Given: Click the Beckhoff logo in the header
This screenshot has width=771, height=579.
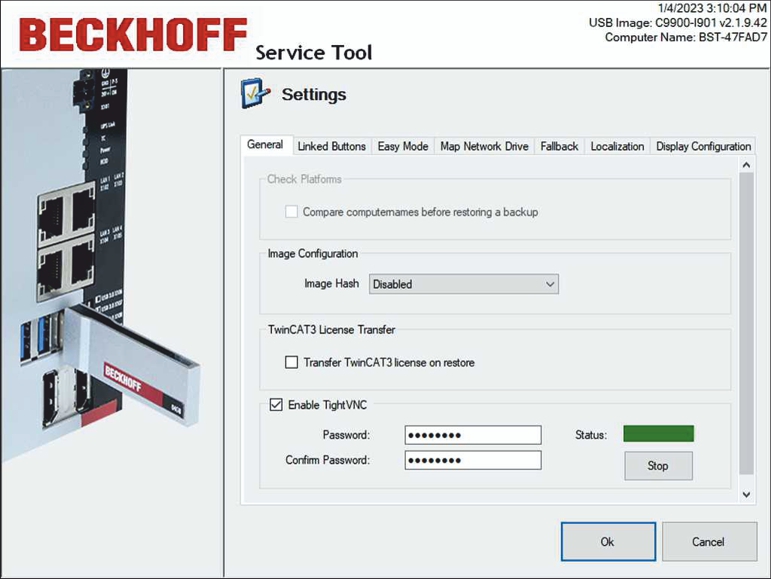Looking at the screenshot, I should pos(133,34).
